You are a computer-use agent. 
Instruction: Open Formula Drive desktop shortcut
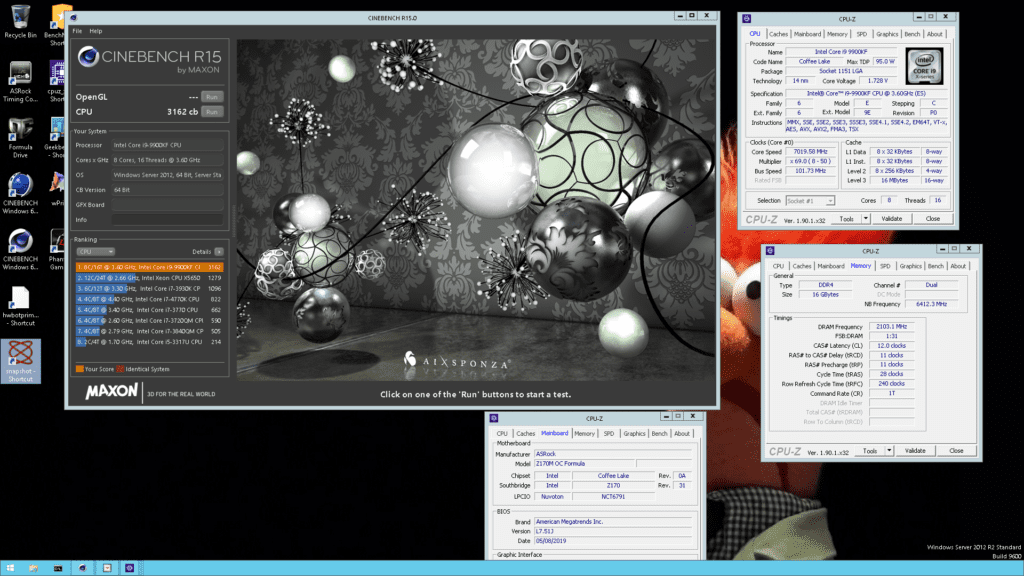tap(20, 138)
